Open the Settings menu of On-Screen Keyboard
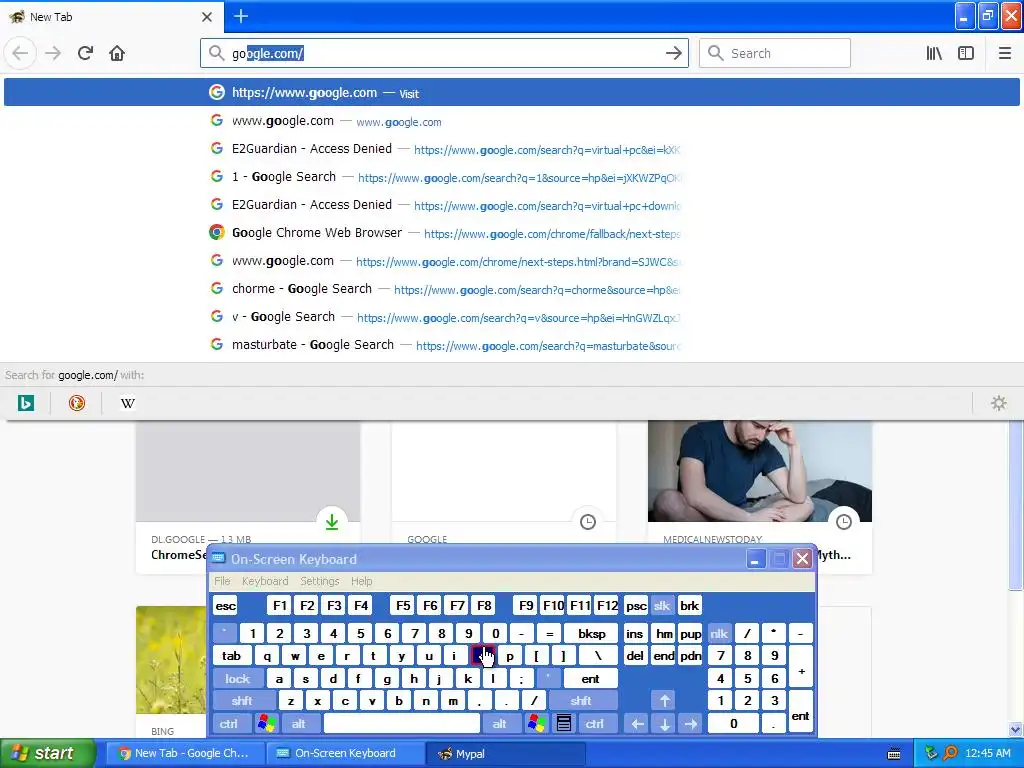Screen dimensions: 1024x768 [319, 581]
